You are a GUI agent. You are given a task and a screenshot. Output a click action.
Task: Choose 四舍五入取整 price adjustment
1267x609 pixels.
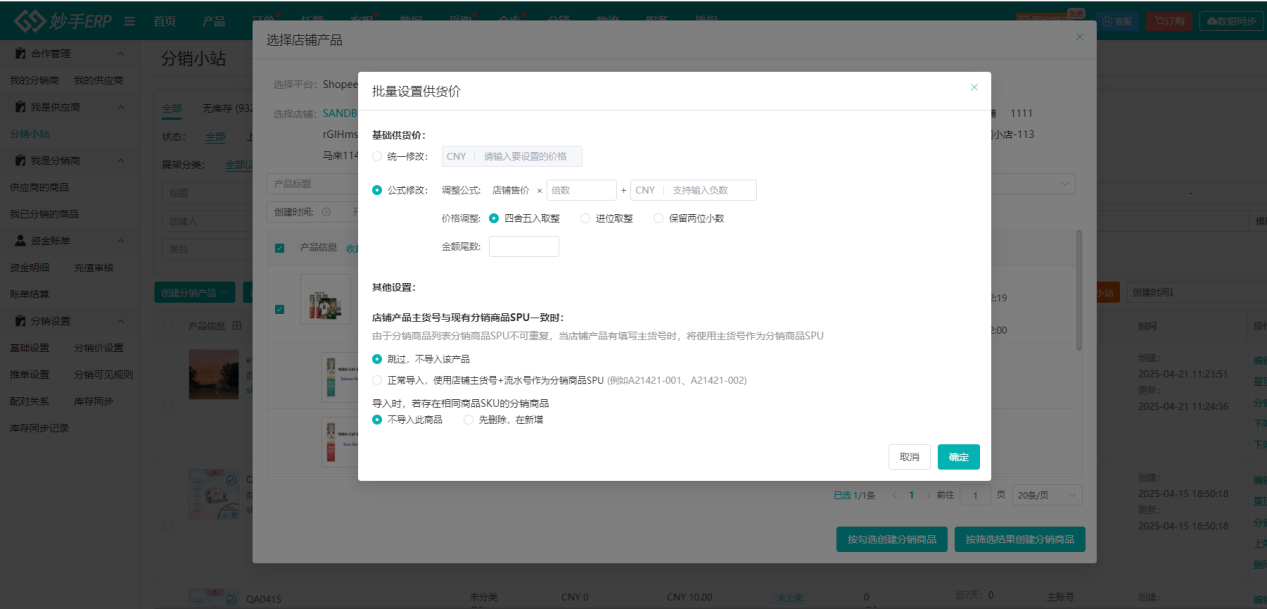click(494, 218)
